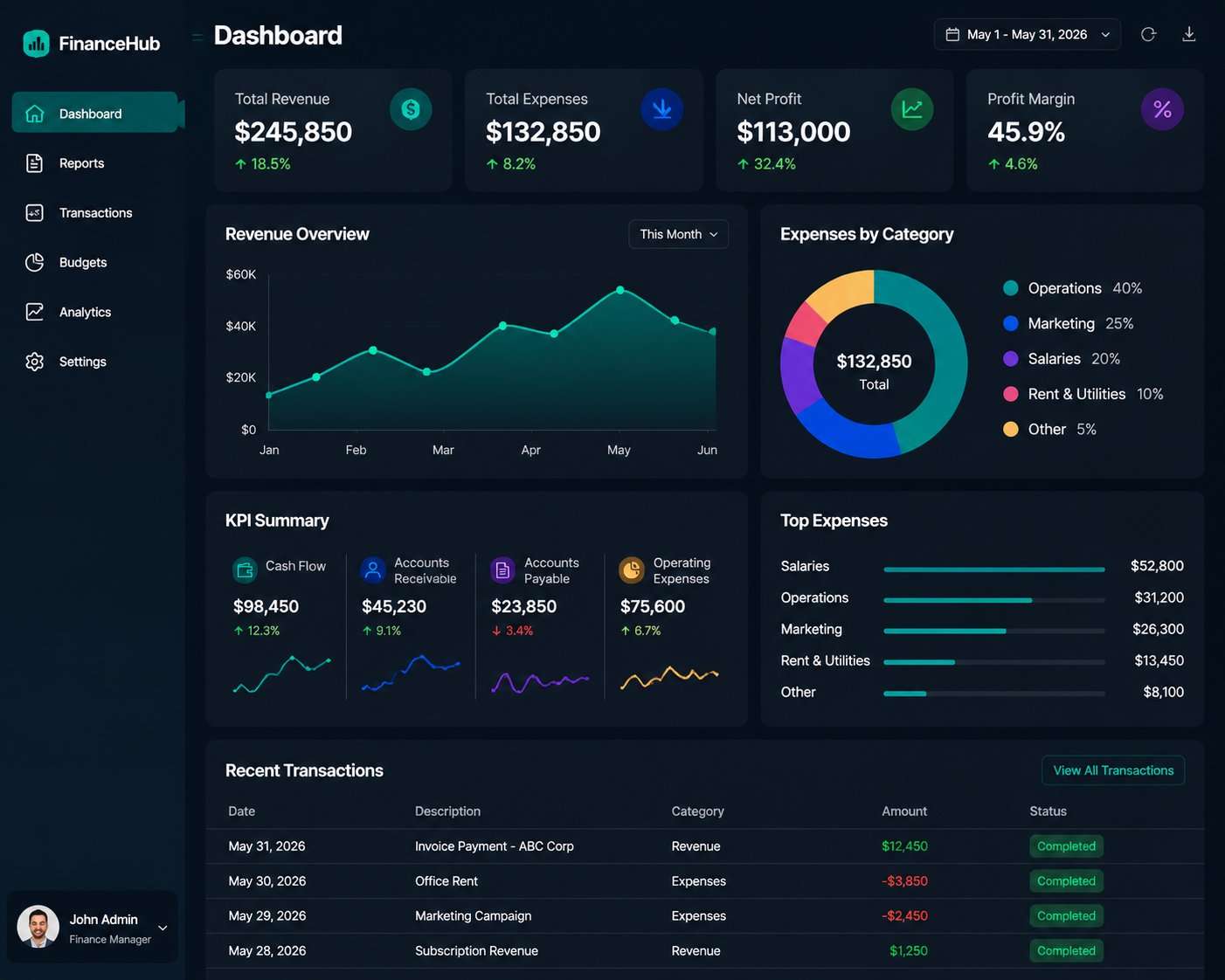The height and width of the screenshot is (980, 1225).
Task: Click the May 29, 2026 date cell
Action: [x=267, y=916]
